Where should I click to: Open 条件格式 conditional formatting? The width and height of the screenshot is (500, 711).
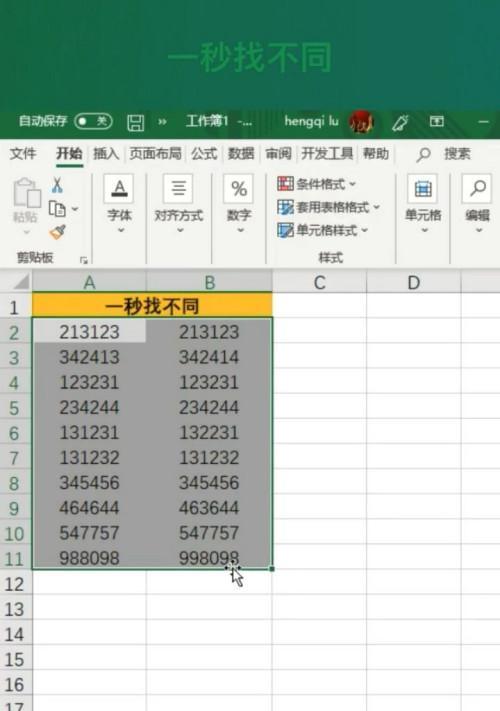tap(316, 184)
